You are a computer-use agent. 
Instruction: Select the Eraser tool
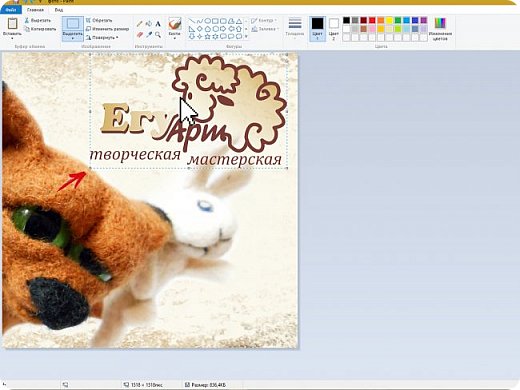coord(140,34)
